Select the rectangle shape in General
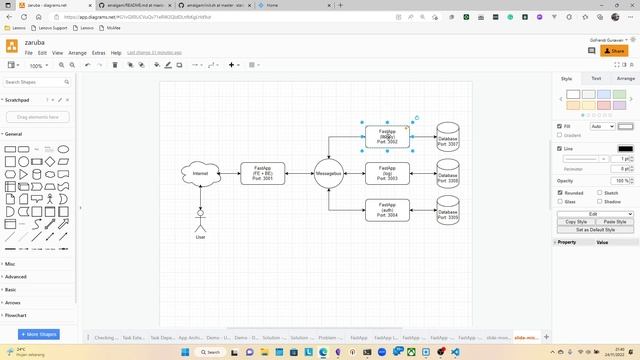The width and height of the screenshot is (640, 360). click(x=10, y=149)
